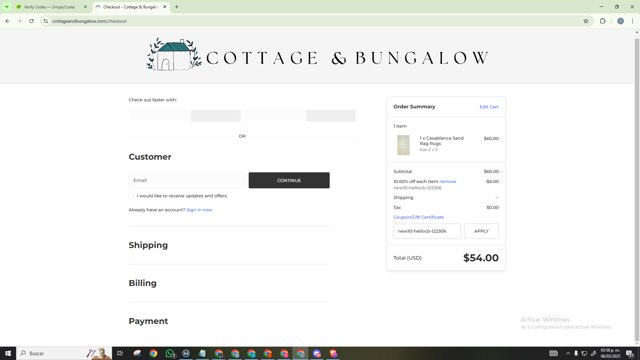This screenshot has width=640, height=360.
Task: Click the remove link for the 10% discount
Action: [448, 181]
